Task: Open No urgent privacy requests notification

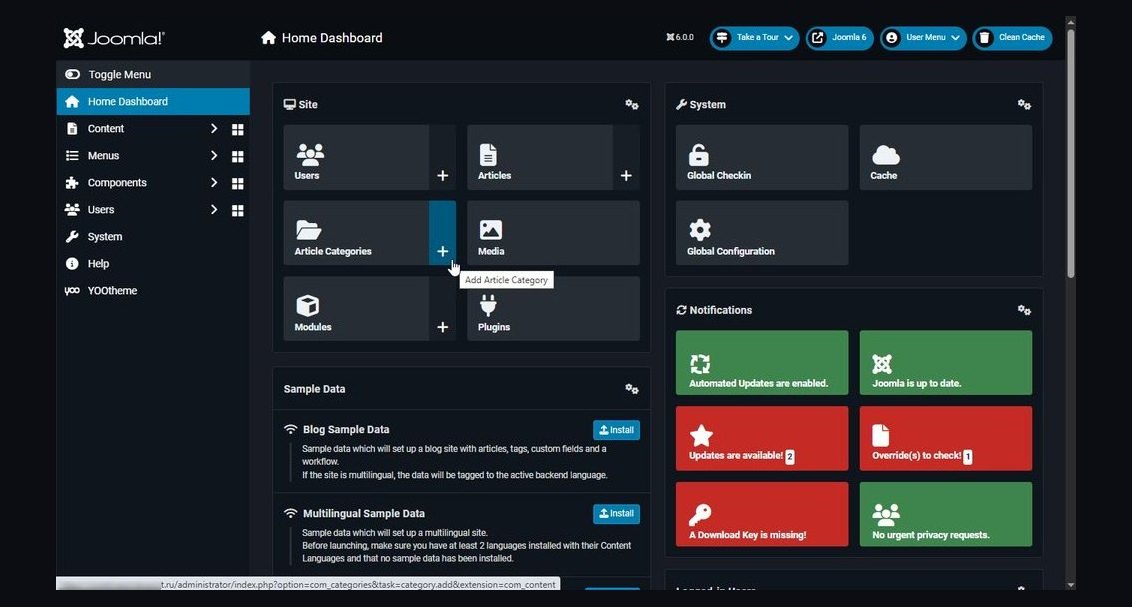Action: tap(946, 514)
